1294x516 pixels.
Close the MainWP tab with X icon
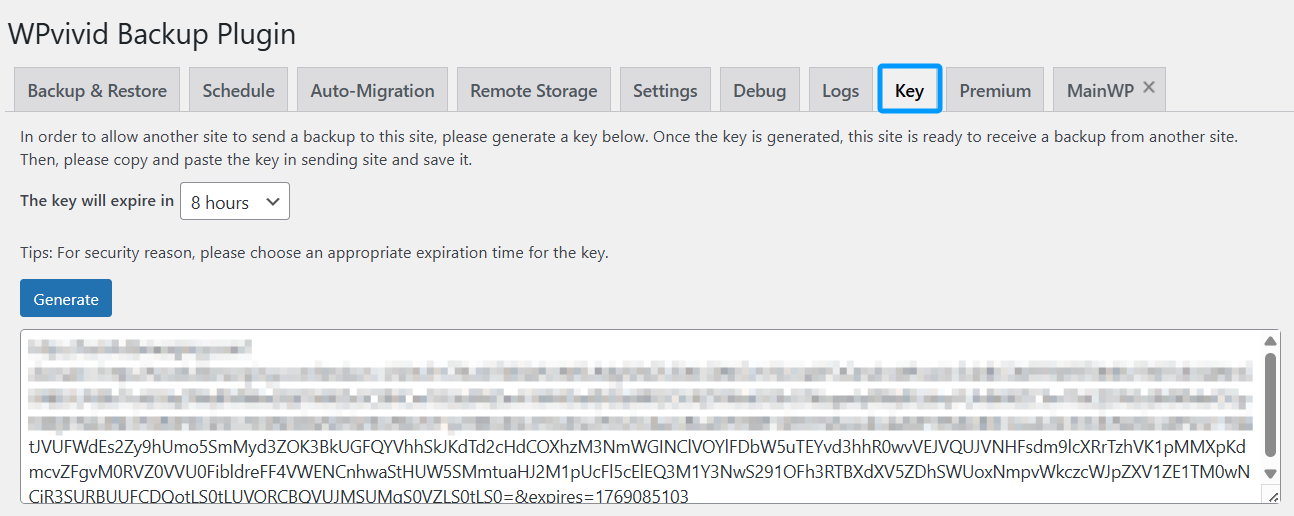pyautogui.click(x=1149, y=88)
